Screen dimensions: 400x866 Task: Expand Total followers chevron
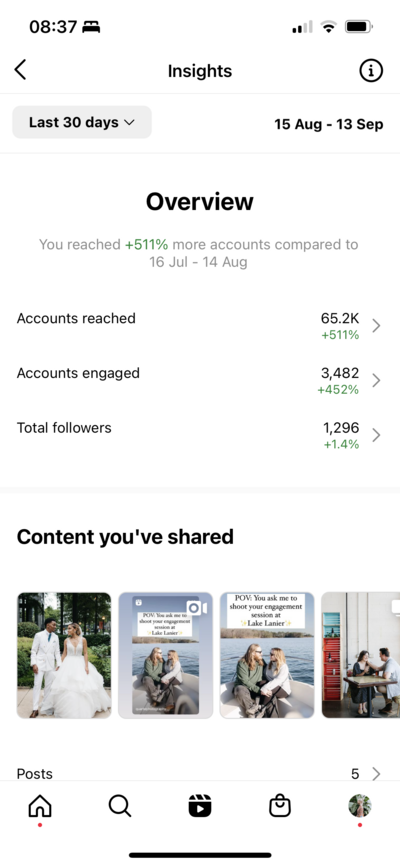(376, 435)
